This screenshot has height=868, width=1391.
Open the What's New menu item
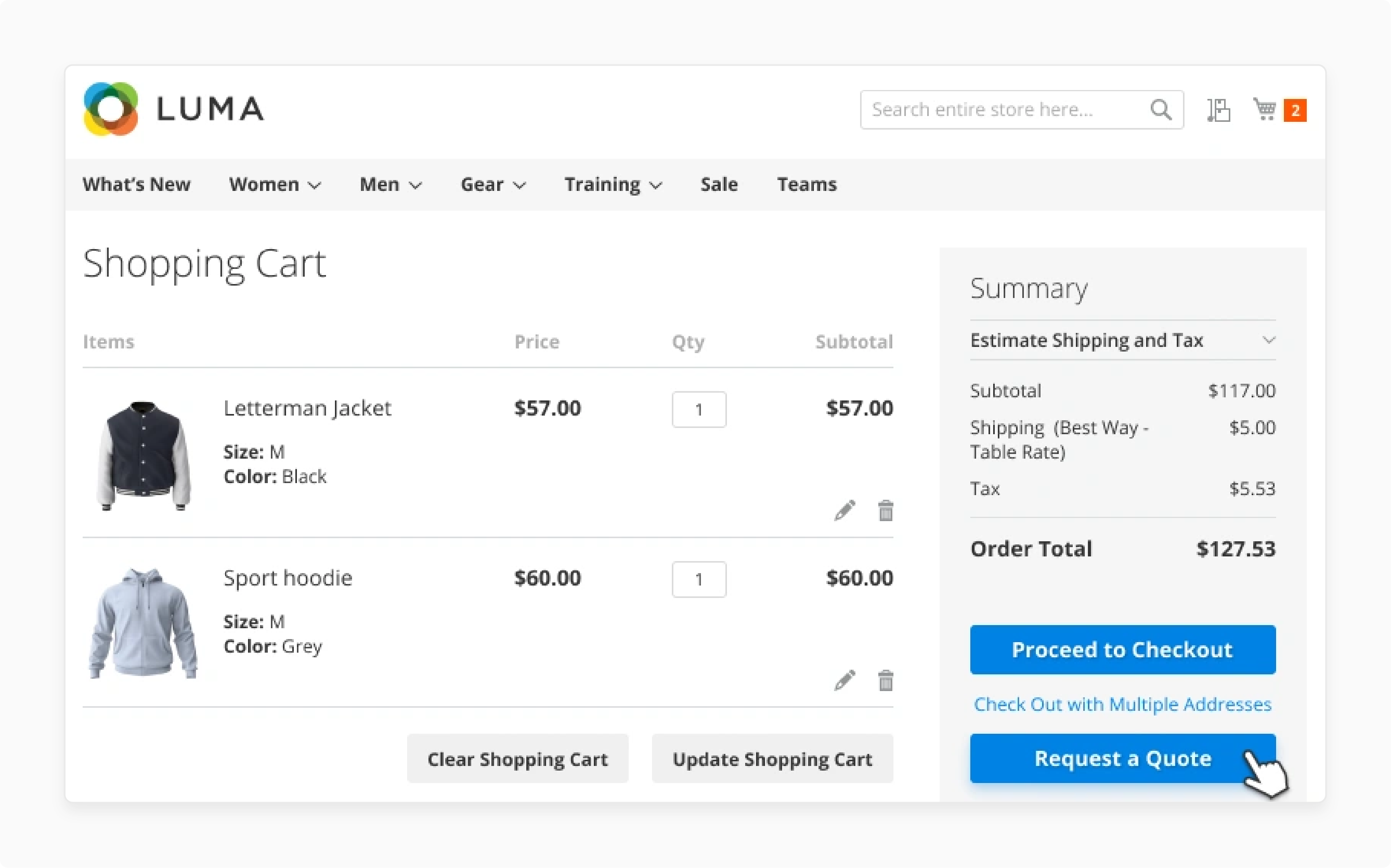tap(136, 184)
